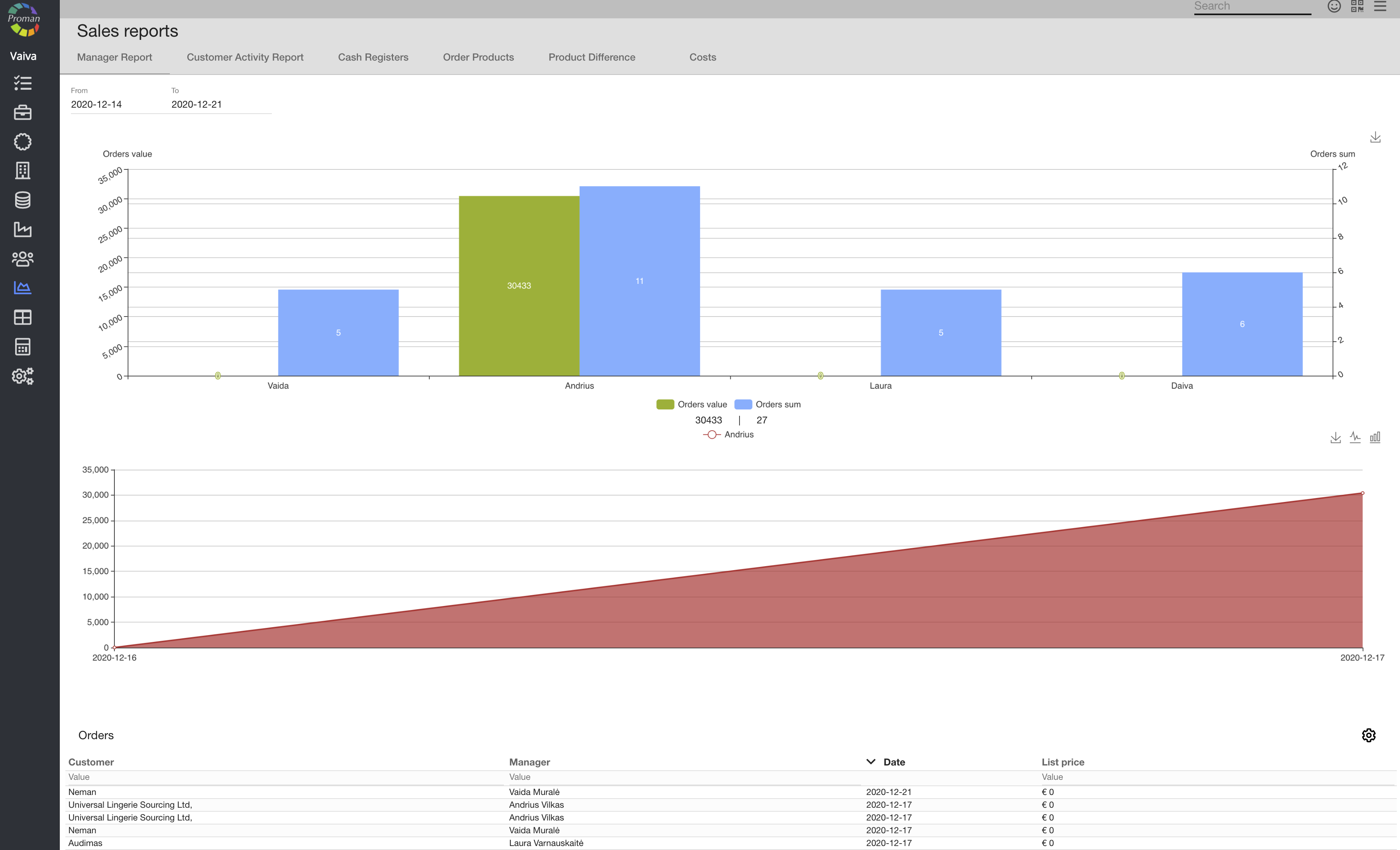
Task: Toggle Andrius series in legend
Action: (x=728, y=435)
